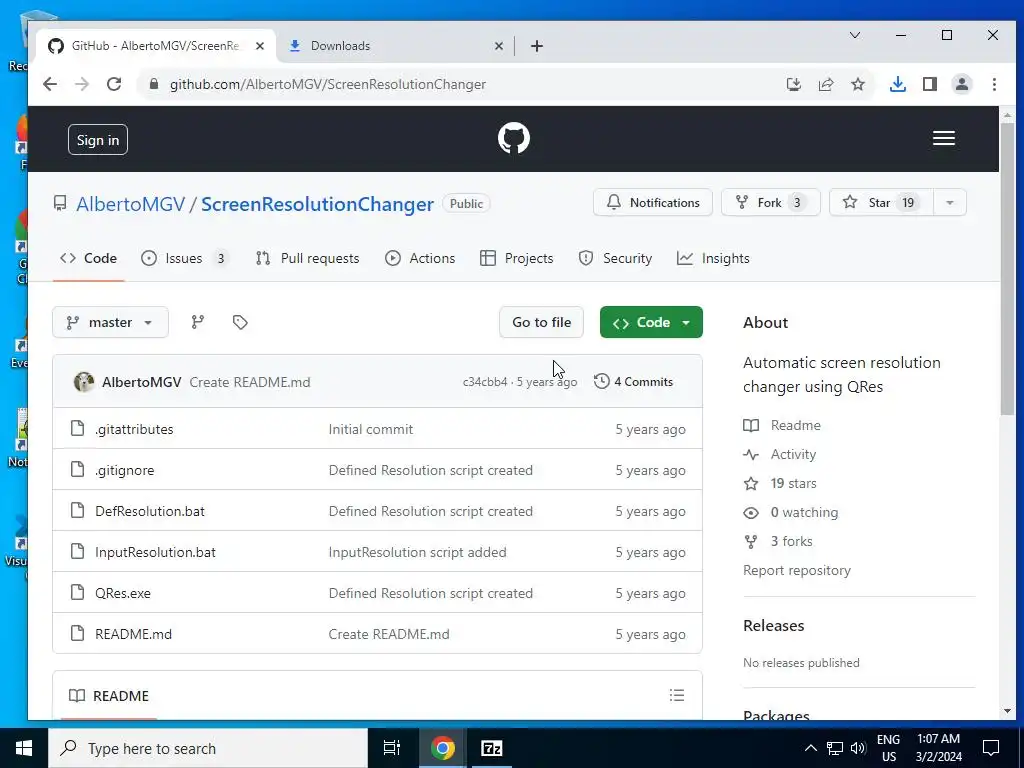
Task: Open the master branch dropdown
Action: (x=110, y=322)
